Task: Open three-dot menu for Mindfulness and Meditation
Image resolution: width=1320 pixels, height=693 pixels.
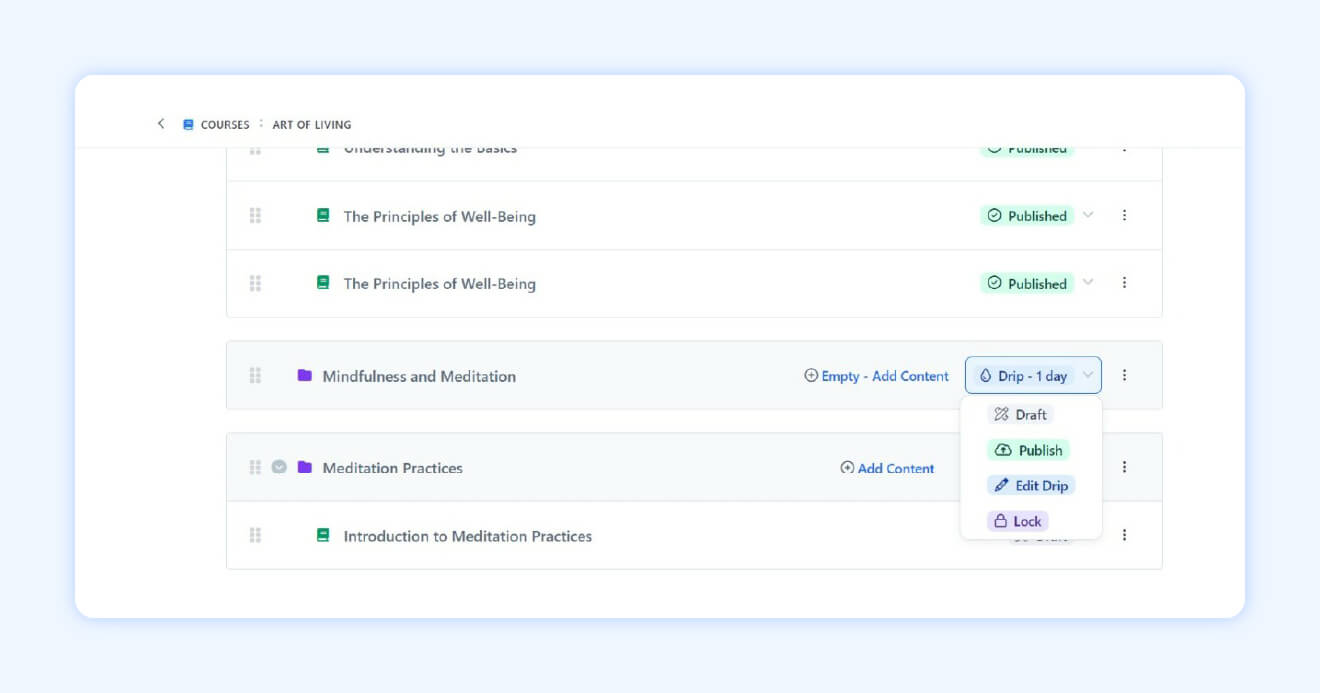Action: 1124,375
